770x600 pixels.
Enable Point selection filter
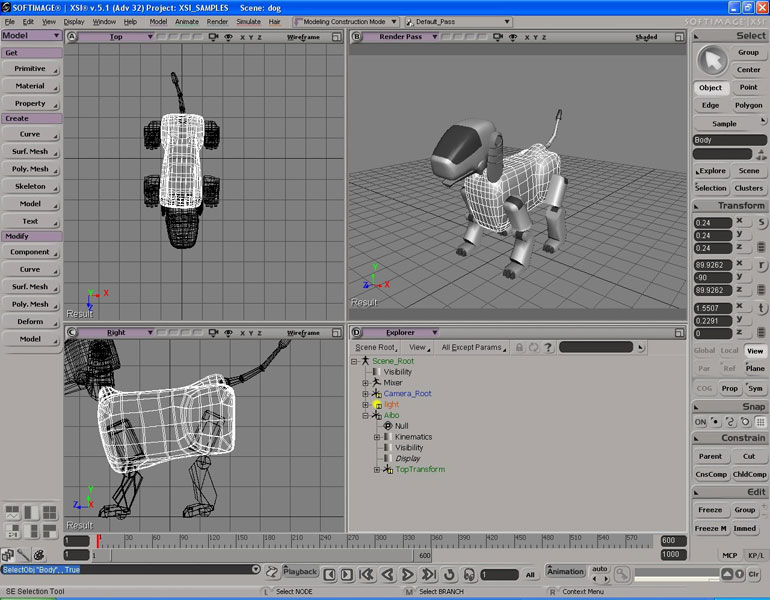point(748,87)
